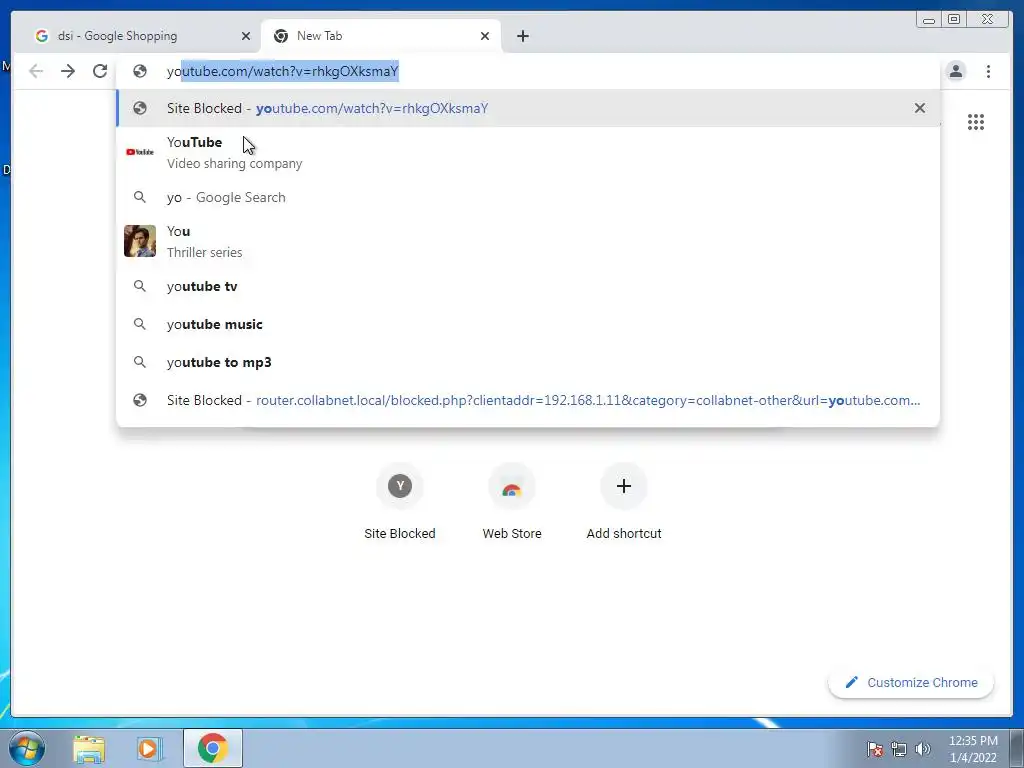
Task: Remove the Site Blocked suggestion with X
Action: tap(920, 108)
